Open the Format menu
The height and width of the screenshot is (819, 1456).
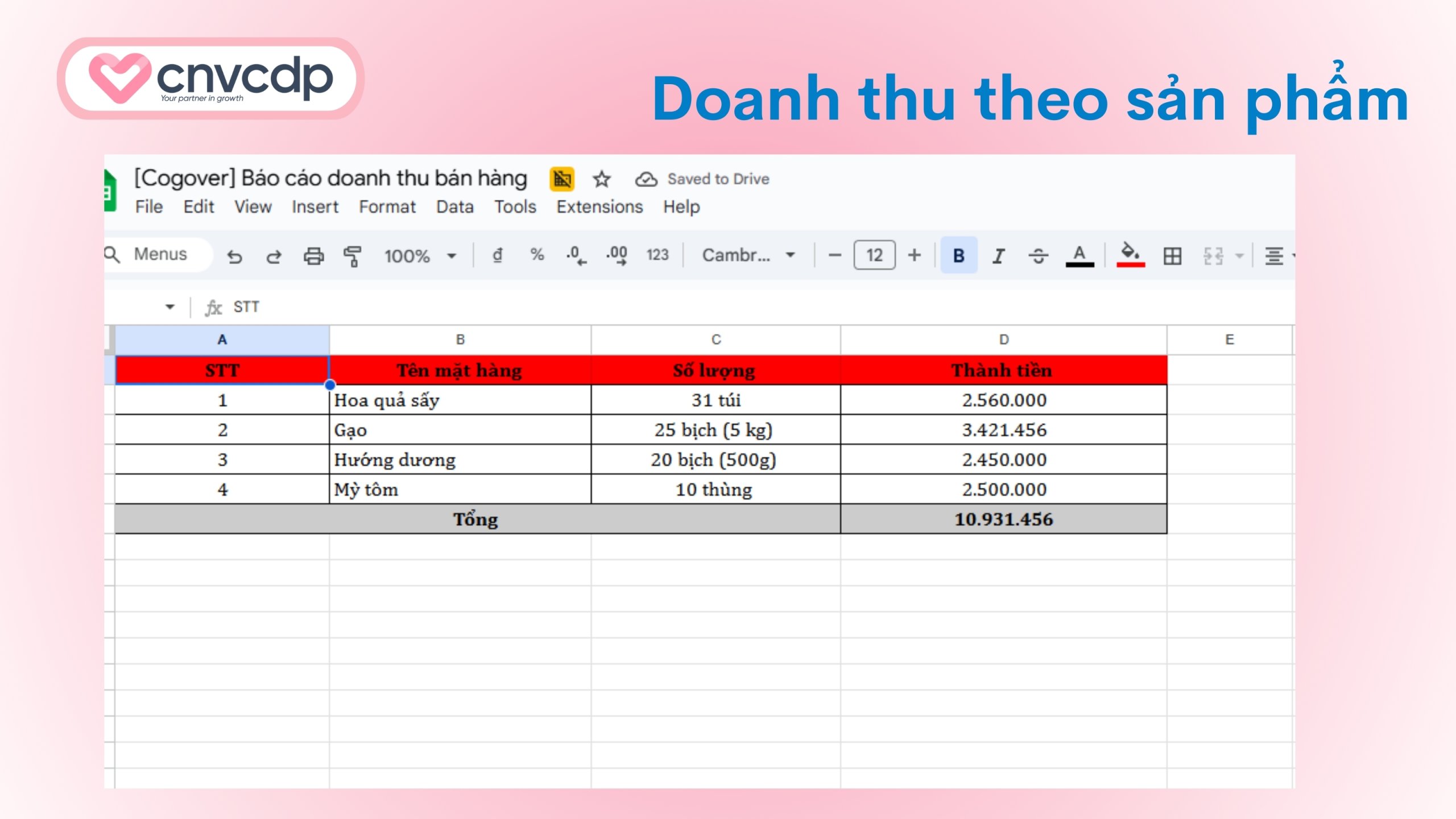[x=388, y=206]
